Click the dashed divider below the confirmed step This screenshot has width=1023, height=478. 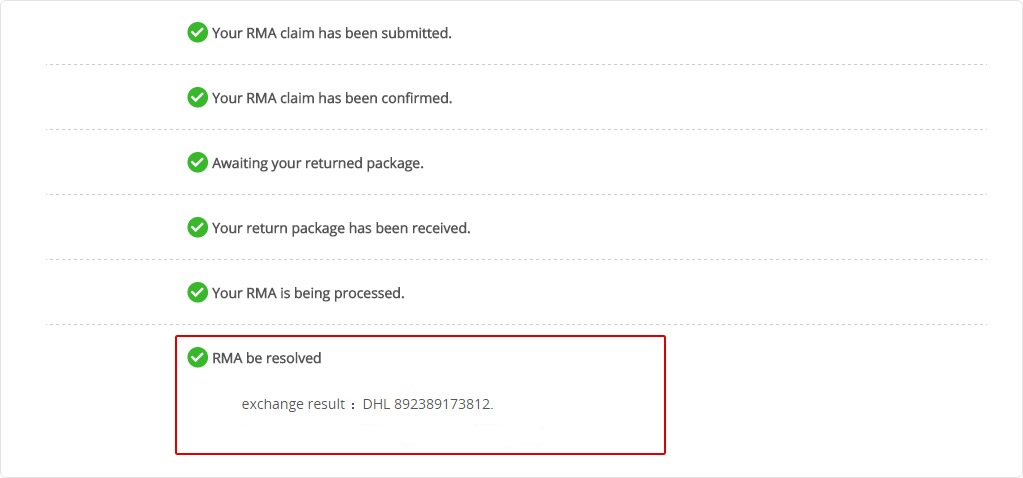click(516, 129)
